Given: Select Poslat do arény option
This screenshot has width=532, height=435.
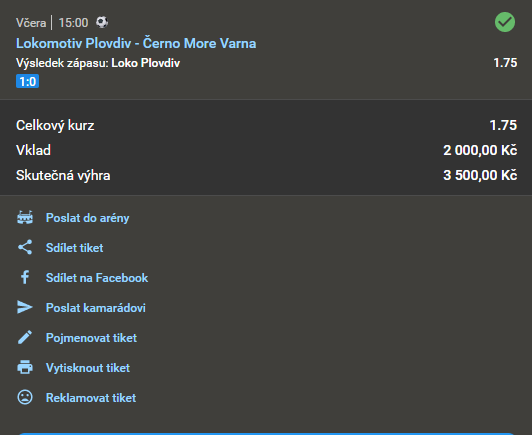Looking at the screenshot, I should [88, 218].
